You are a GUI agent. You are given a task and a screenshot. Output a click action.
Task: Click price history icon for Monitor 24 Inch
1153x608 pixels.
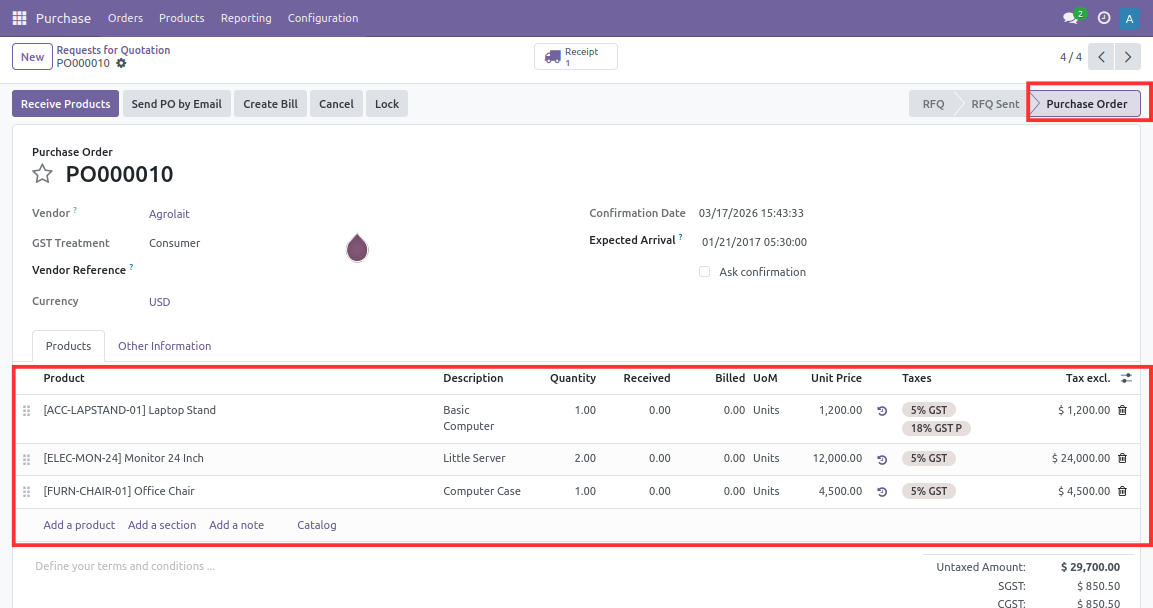[x=882, y=459]
